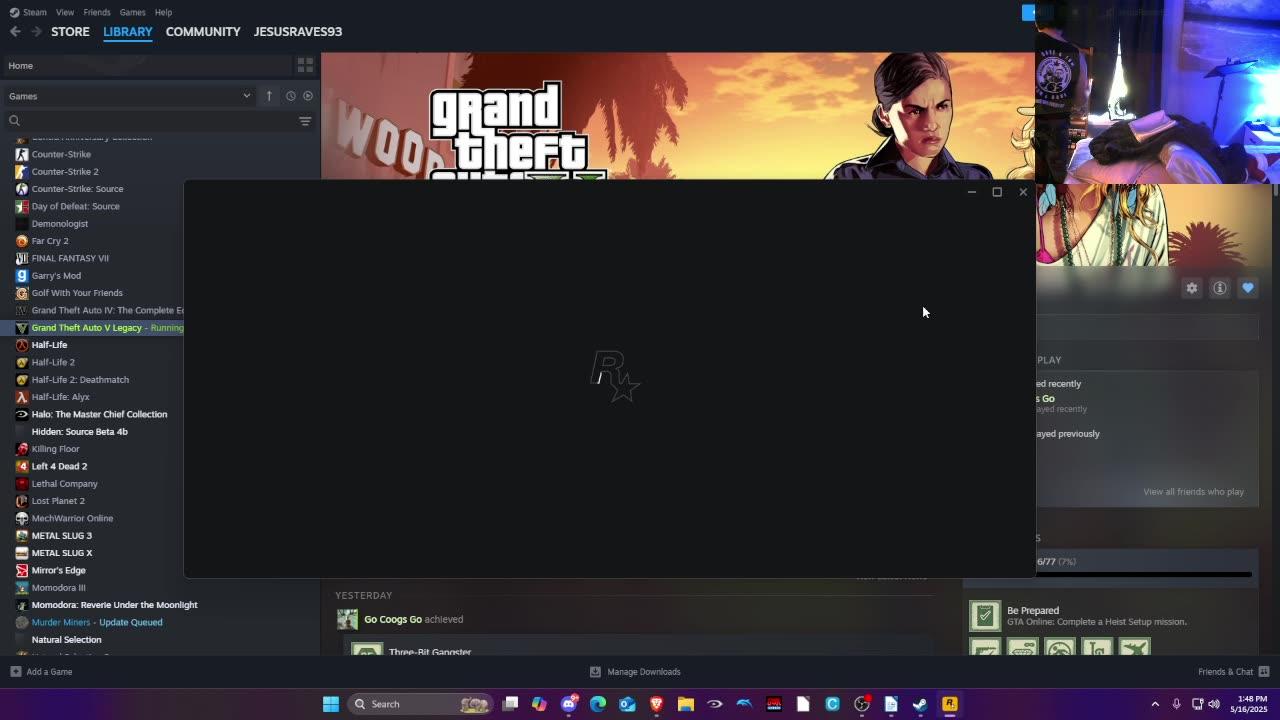1280x720 pixels.
Task: Select Counter-Strike: Source in game list
Action: point(77,189)
